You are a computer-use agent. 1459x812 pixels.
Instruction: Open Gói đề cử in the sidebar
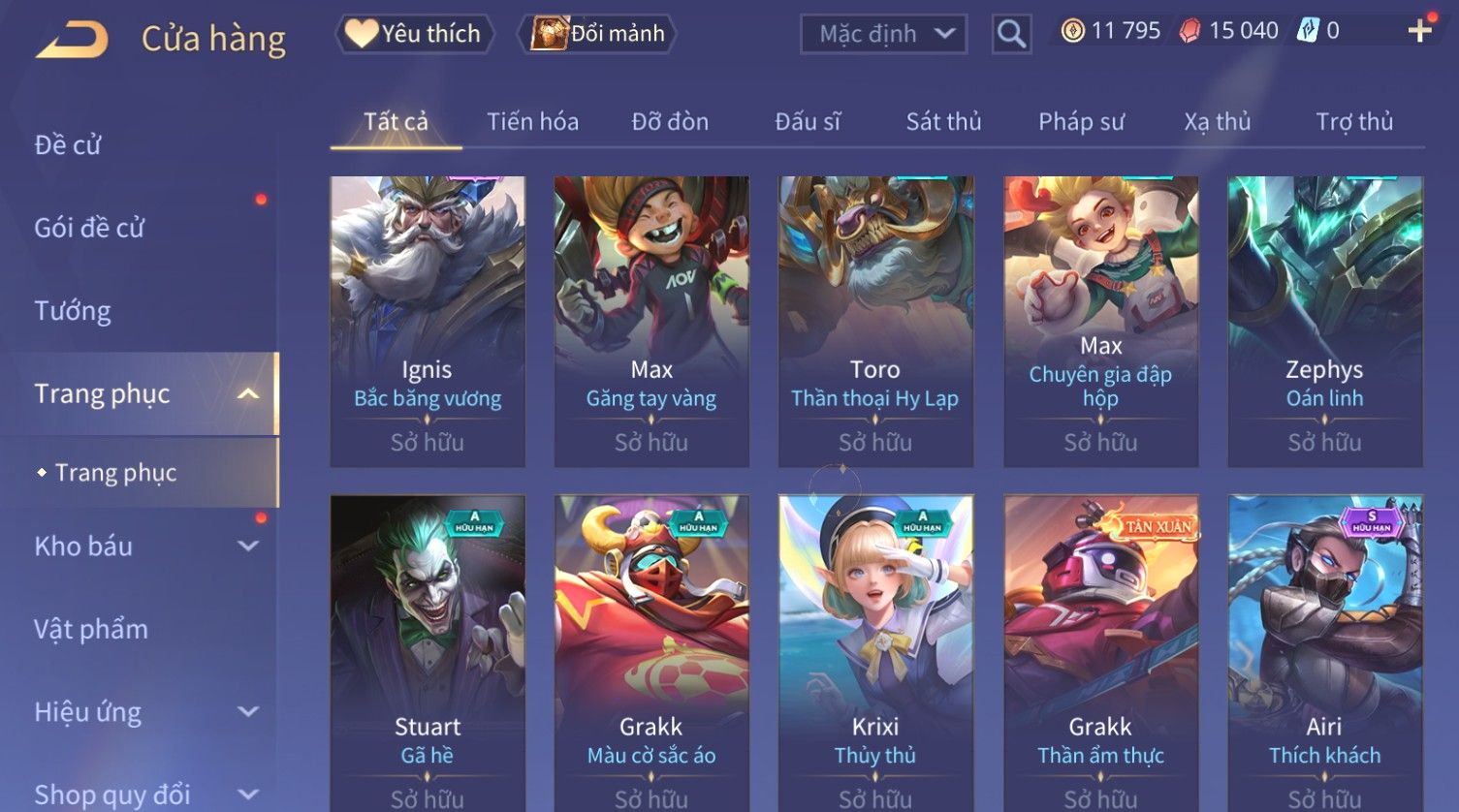(x=89, y=228)
